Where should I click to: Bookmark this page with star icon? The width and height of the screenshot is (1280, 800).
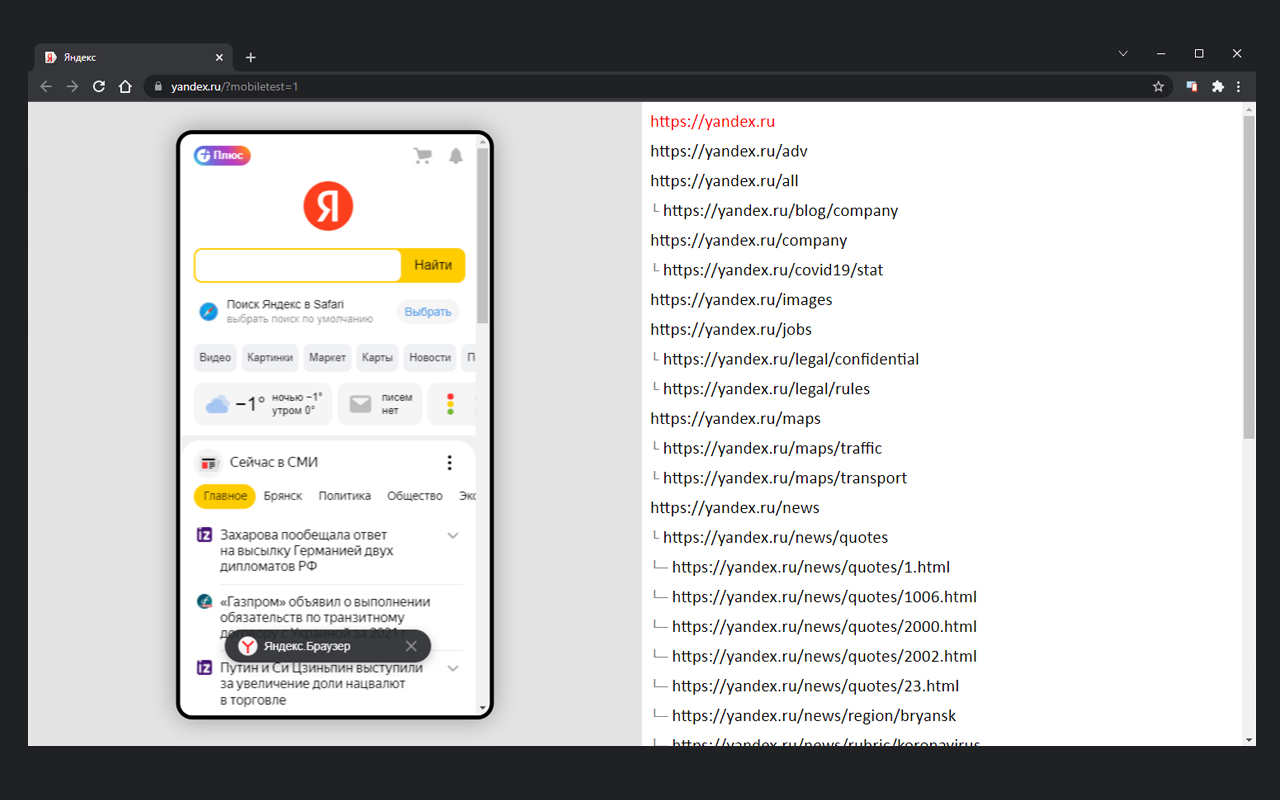1158,87
